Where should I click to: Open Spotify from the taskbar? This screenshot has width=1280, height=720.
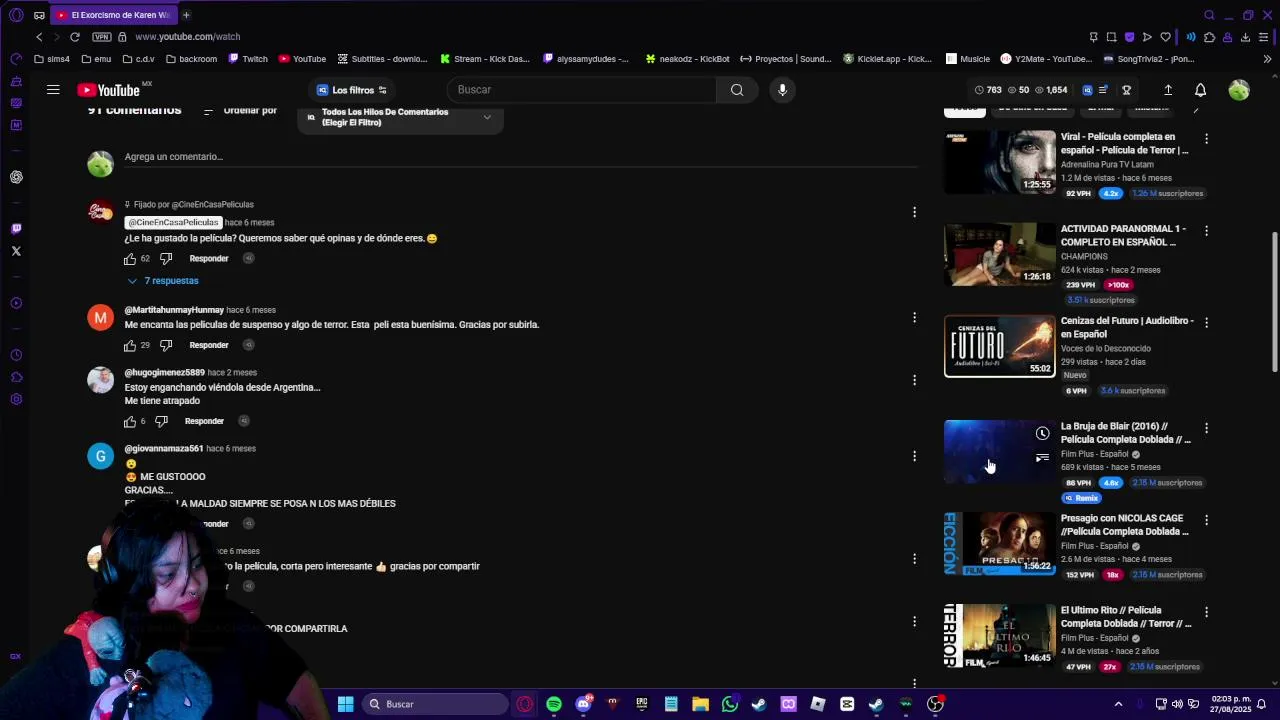point(554,704)
